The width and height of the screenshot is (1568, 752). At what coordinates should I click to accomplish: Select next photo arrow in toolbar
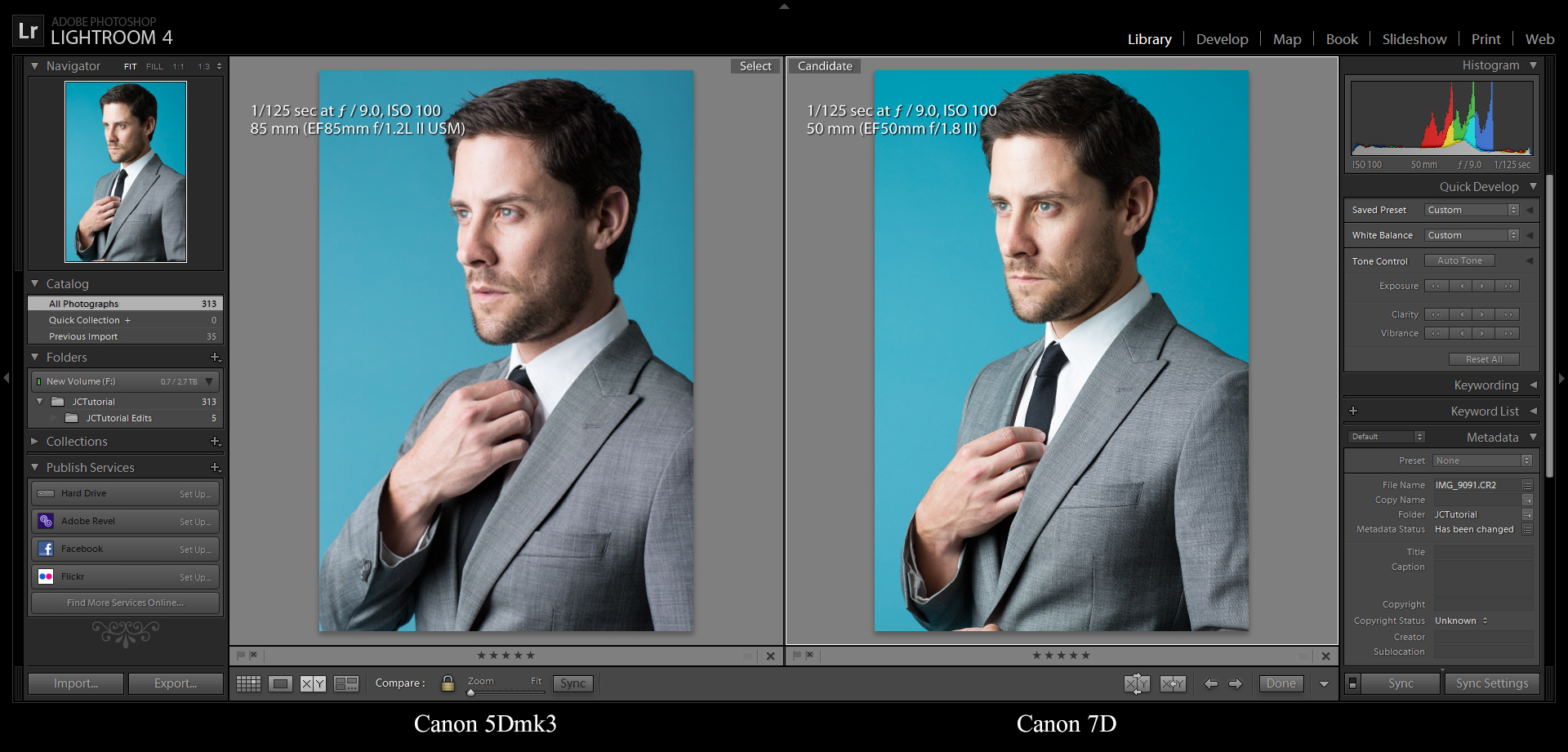coord(1236,683)
